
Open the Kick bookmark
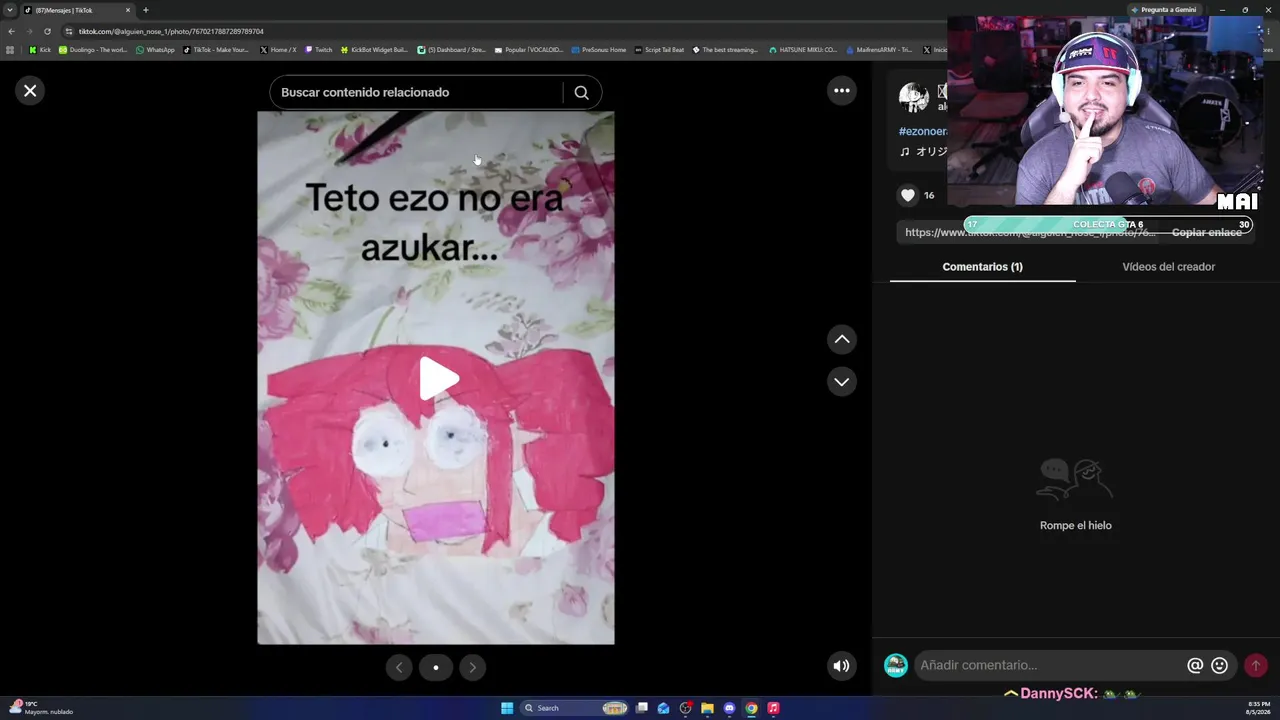[x=40, y=50]
